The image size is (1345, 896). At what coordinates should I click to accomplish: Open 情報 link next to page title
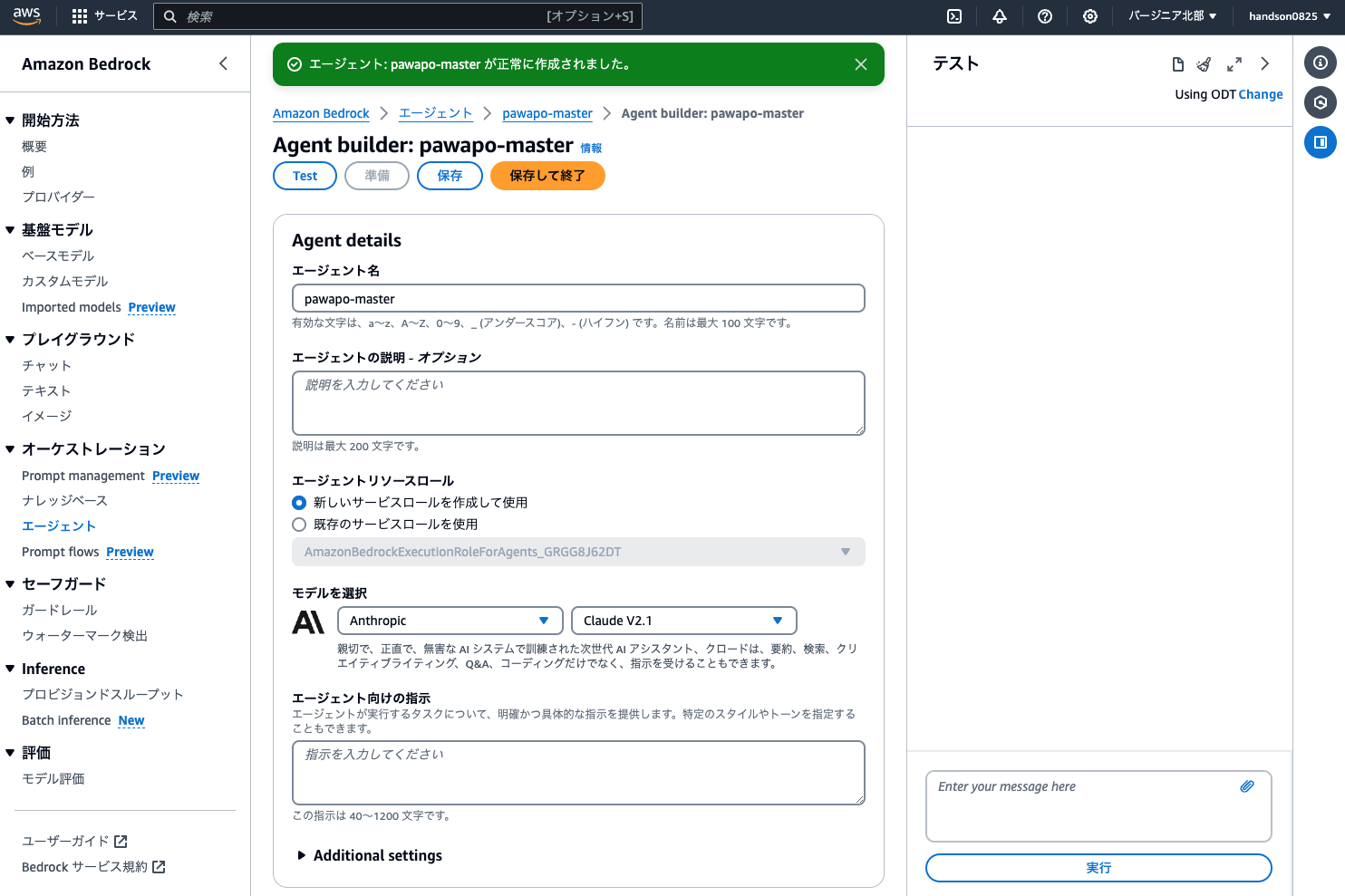591,148
